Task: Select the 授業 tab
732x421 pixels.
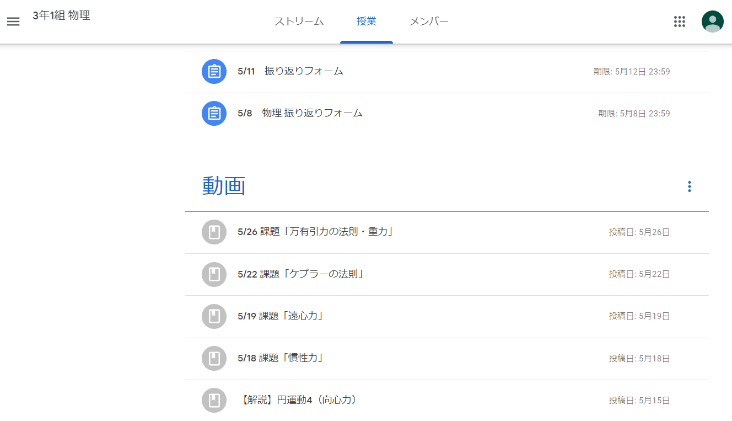Action: pyautogui.click(x=366, y=21)
